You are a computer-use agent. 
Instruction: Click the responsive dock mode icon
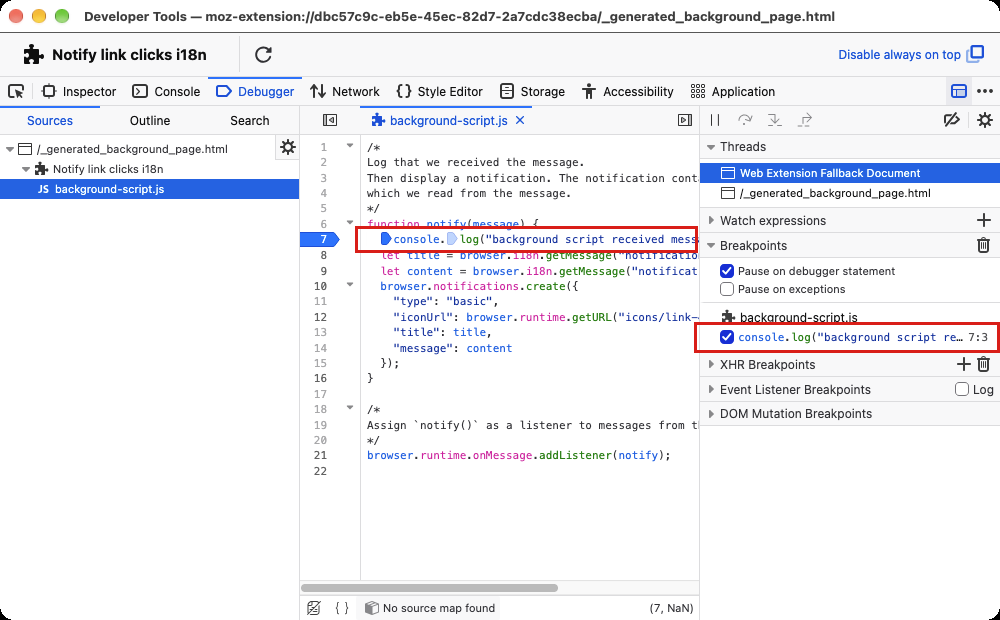(959, 91)
